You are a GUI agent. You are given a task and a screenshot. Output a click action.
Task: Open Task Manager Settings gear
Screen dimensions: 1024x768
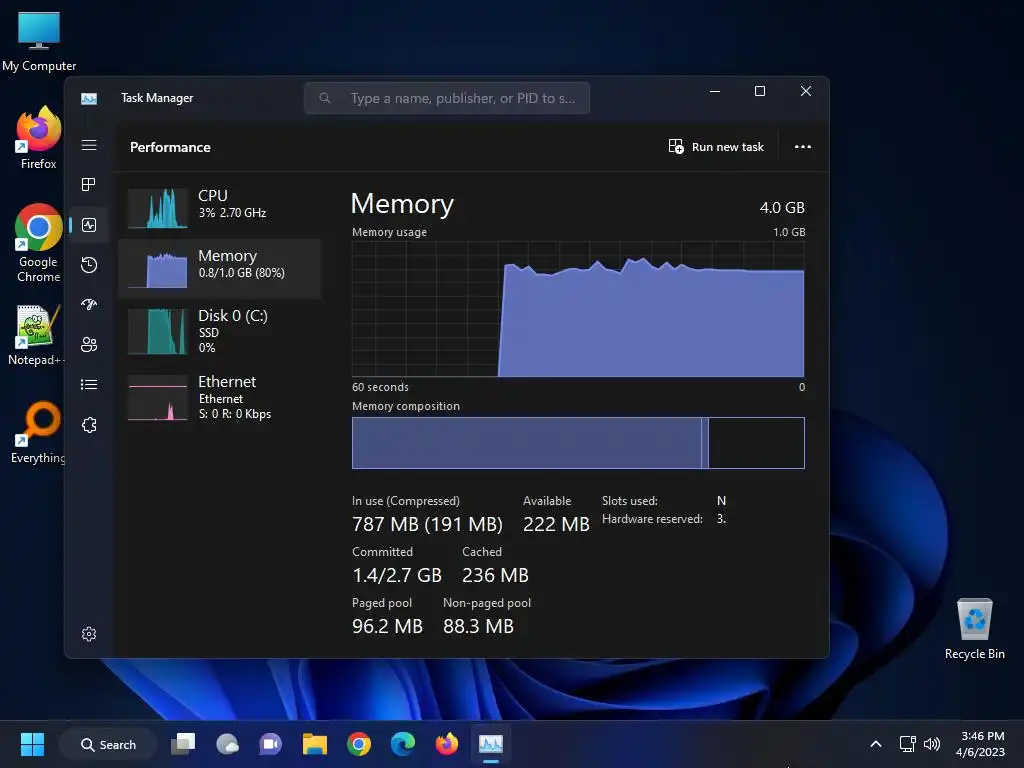click(89, 634)
